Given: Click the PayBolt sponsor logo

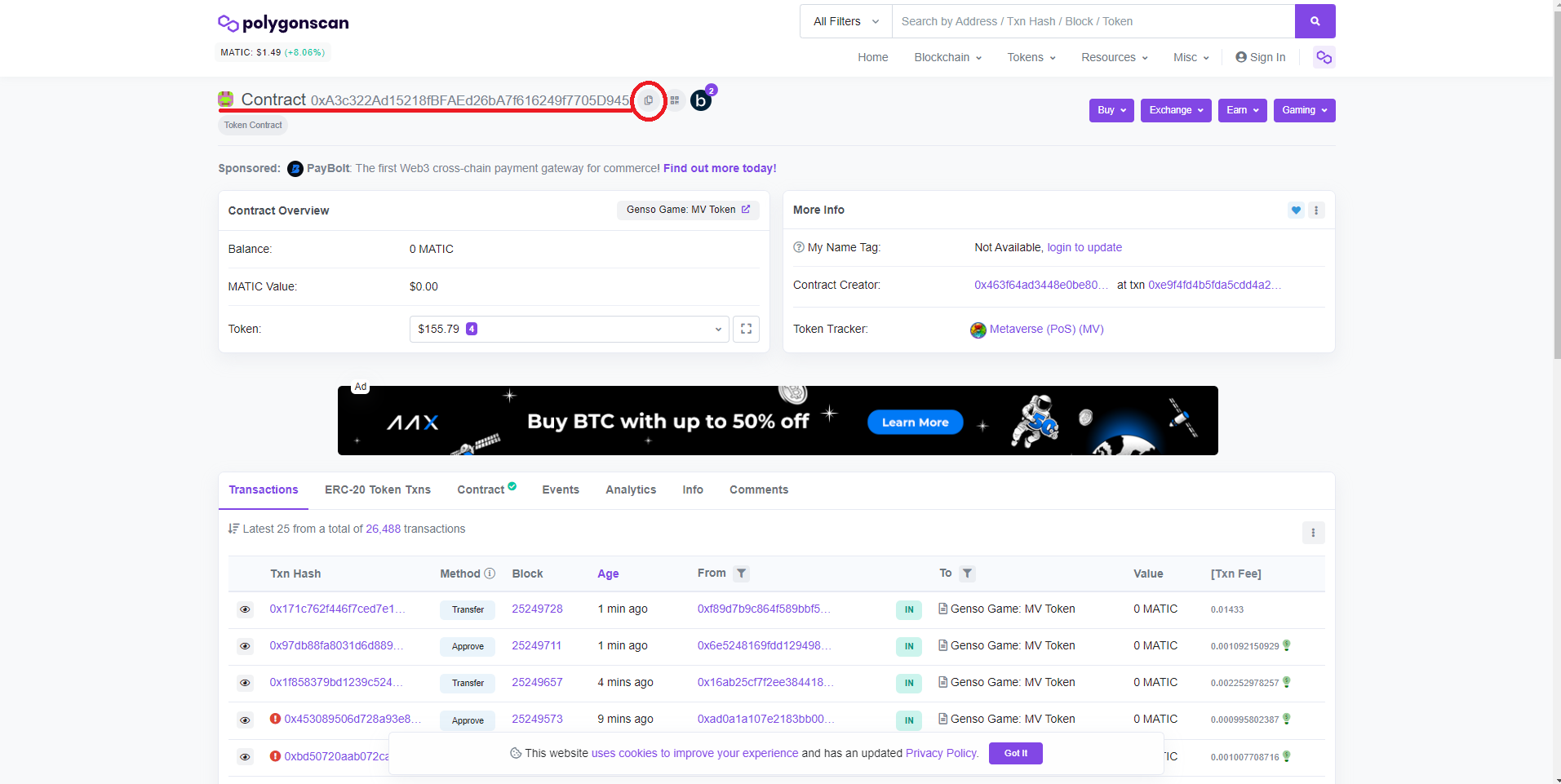Looking at the screenshot, I should point(295,169).
